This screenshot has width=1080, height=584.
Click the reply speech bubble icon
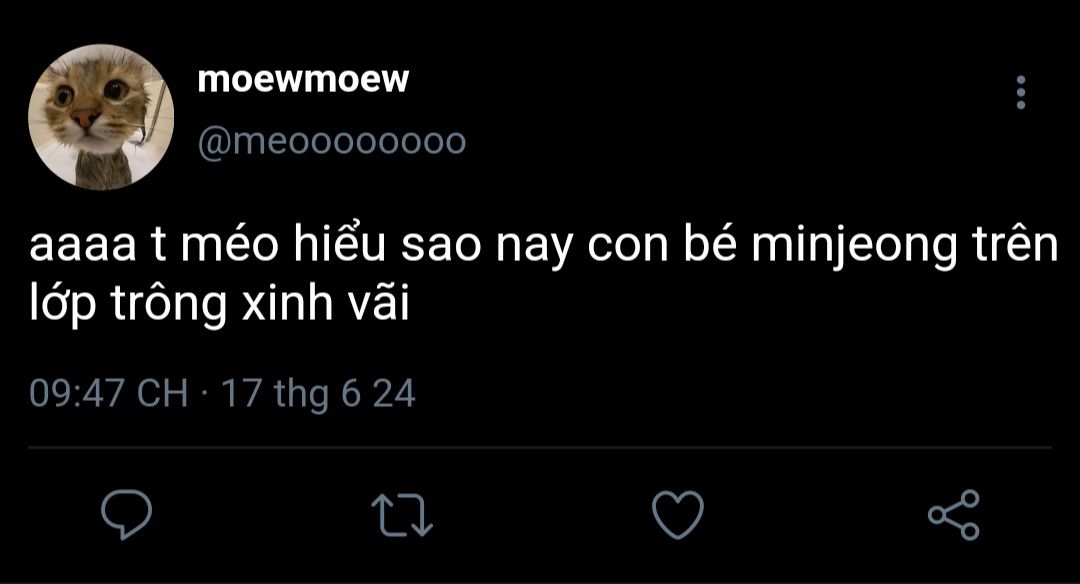126,514
